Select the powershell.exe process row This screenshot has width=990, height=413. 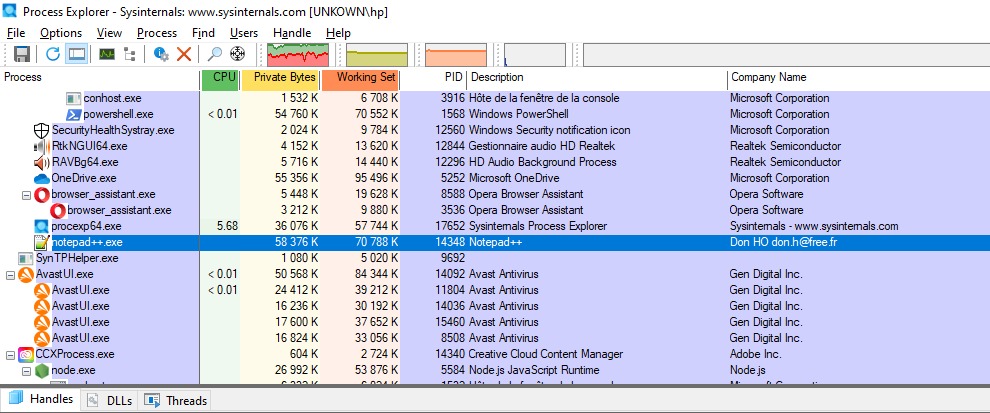(x=495, y=114)
